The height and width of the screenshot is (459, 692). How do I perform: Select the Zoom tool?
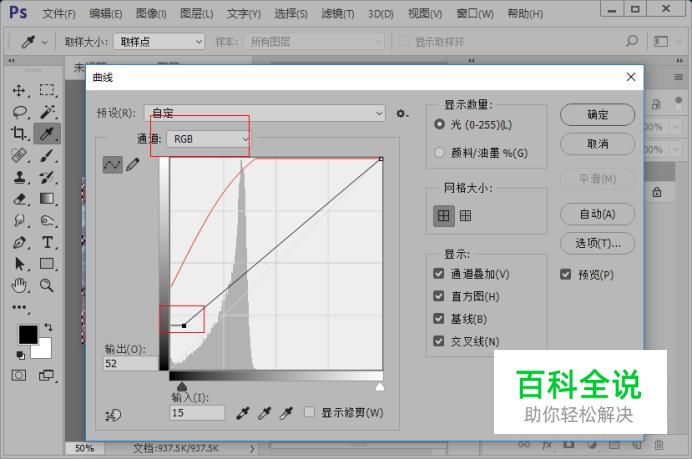[x=47, y=286]
